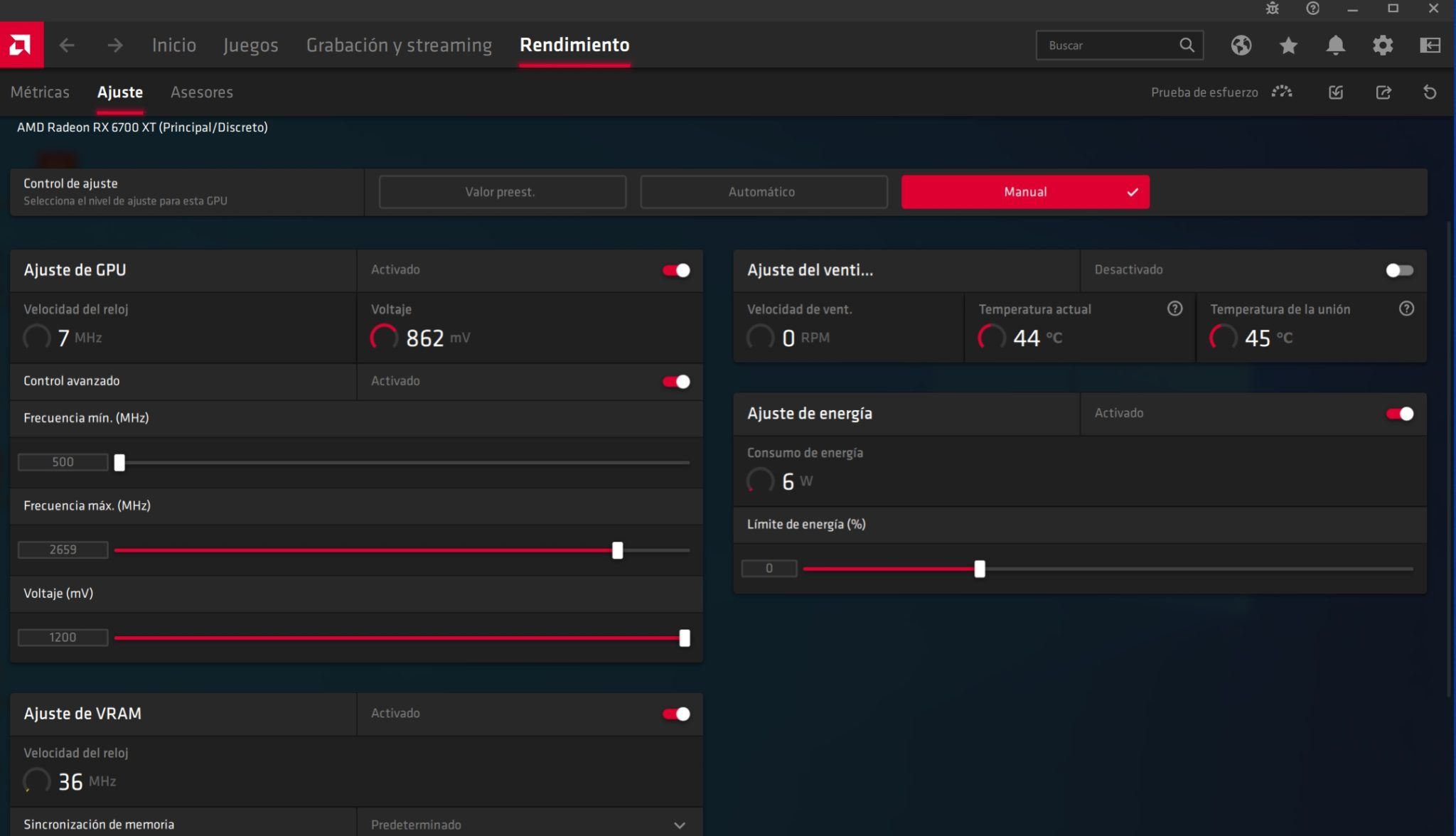Enable the Ajuste del ventilador toggle
Viewport: 1456px width, 836px height.
pyautogui.click(x=1400, y=270)
